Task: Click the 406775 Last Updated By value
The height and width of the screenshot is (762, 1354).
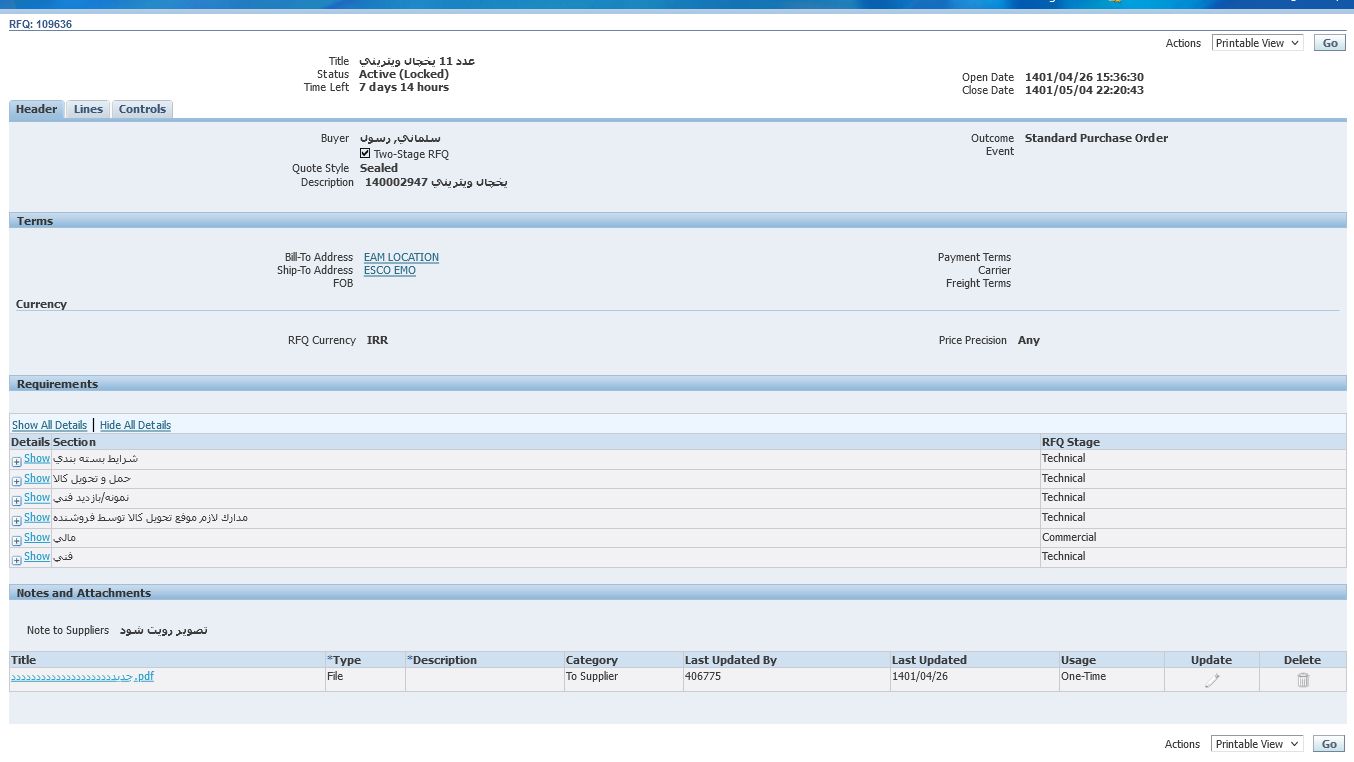Action: point(703,676)
